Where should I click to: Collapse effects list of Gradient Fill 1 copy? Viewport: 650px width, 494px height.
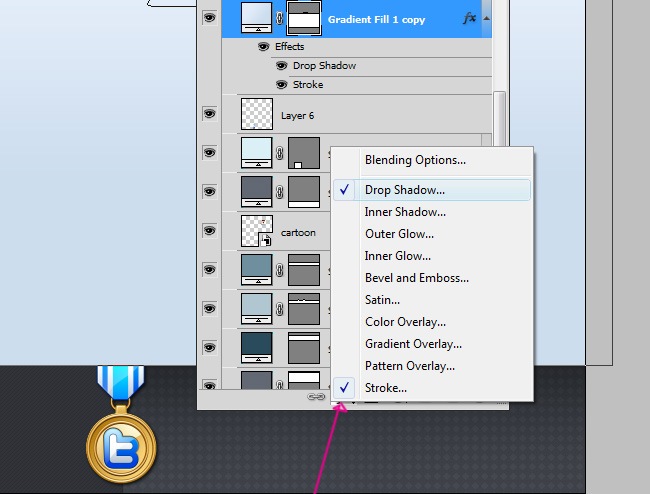(487, 18)
